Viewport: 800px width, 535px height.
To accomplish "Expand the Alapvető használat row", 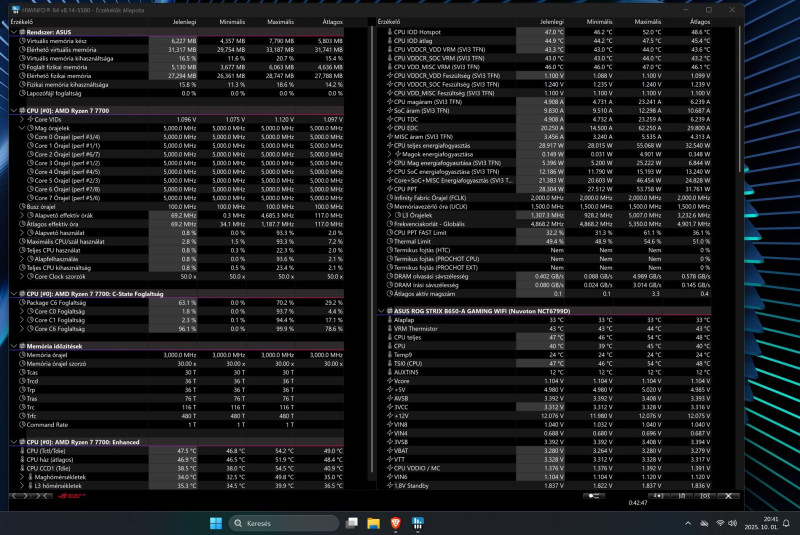I will [x=22, y=233].
